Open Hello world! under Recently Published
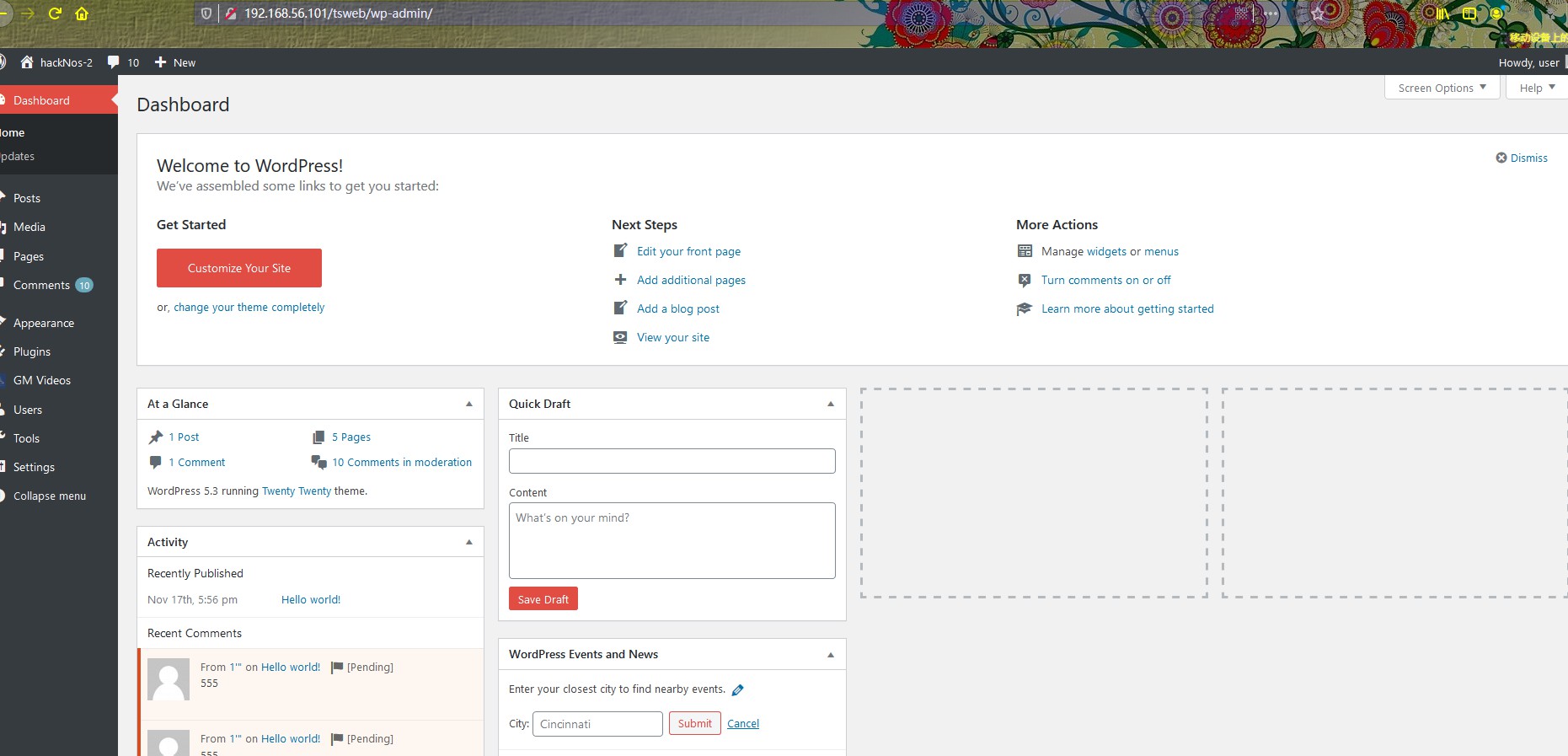 [311, 600]
